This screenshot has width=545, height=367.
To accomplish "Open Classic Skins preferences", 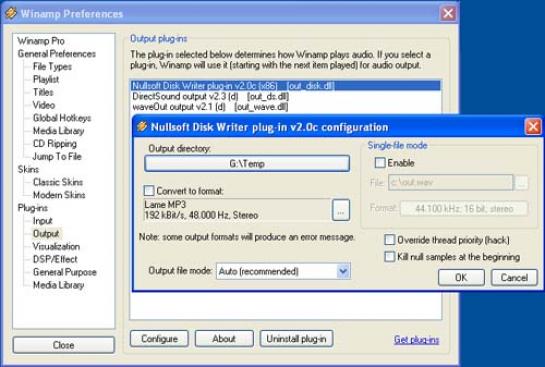I will pyautogui.click(x=58, y=182).
